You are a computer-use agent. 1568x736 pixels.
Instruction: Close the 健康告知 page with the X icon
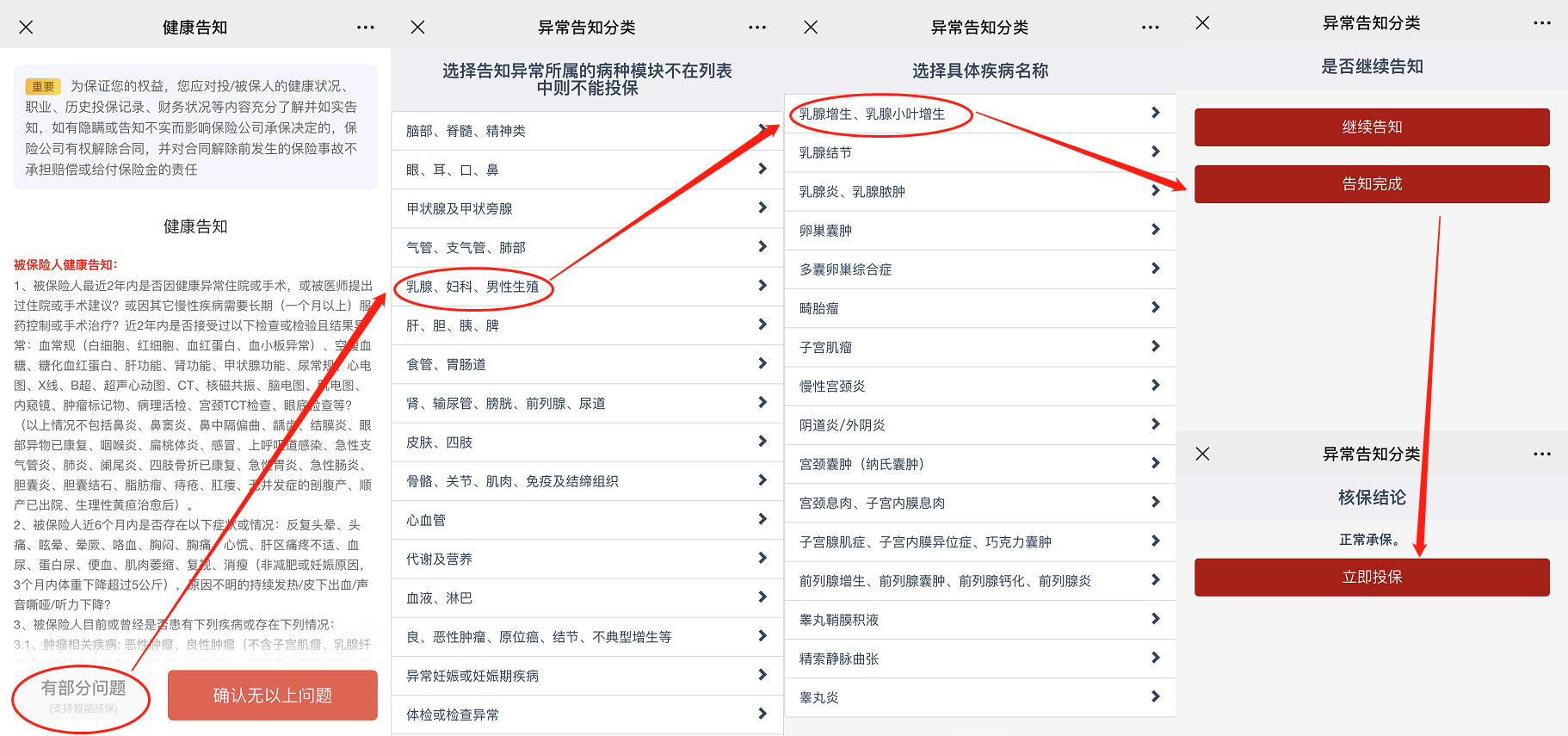pos(26,28)
